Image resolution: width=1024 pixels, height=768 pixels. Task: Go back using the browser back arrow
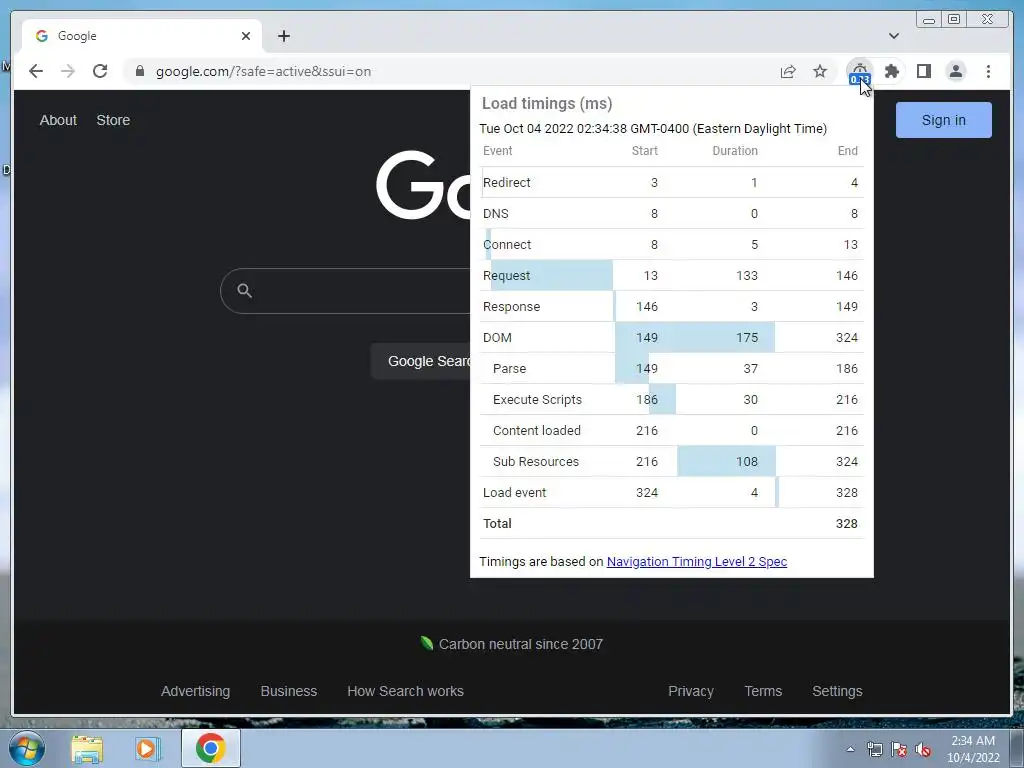tap(36, 71)
